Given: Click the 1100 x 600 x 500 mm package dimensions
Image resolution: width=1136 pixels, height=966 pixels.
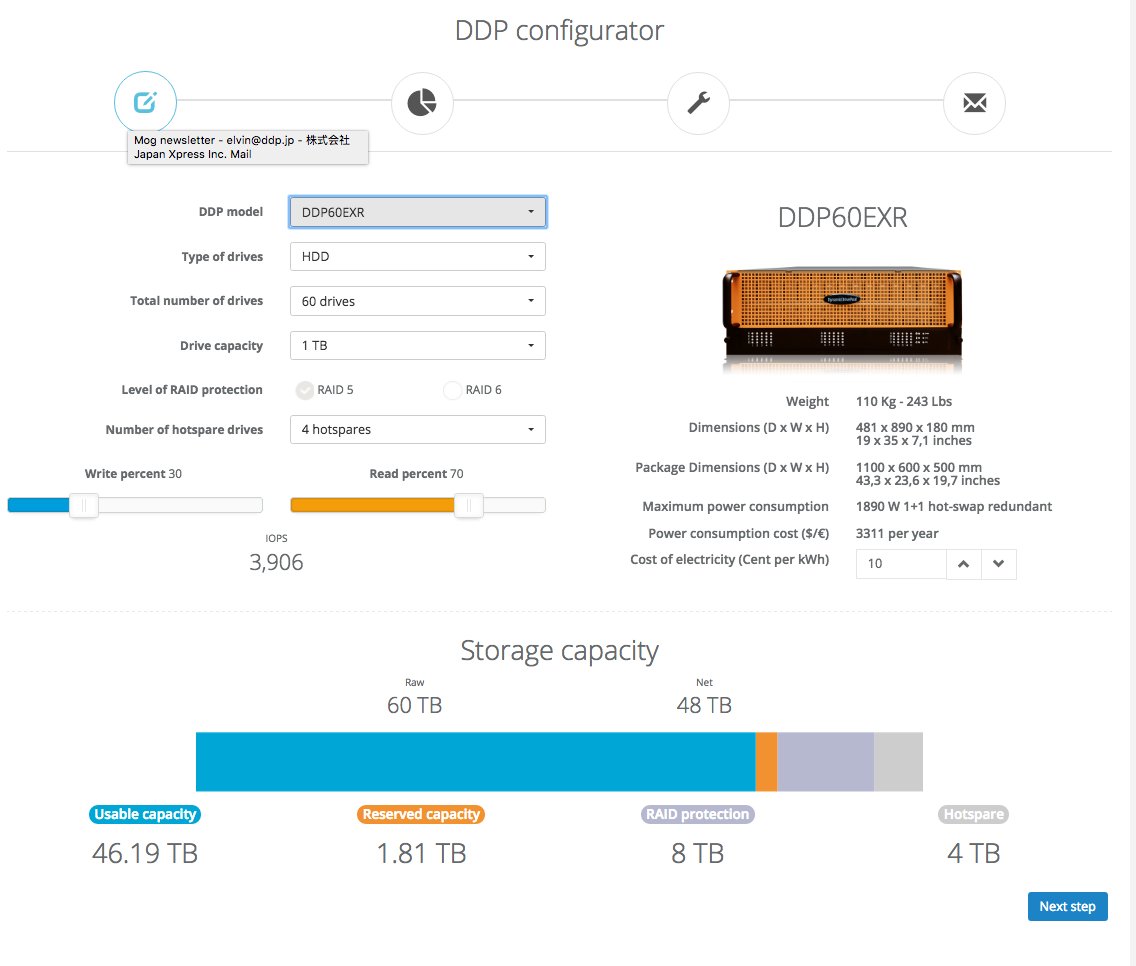Looking at the screenshot, I should (x=919, y=467).
